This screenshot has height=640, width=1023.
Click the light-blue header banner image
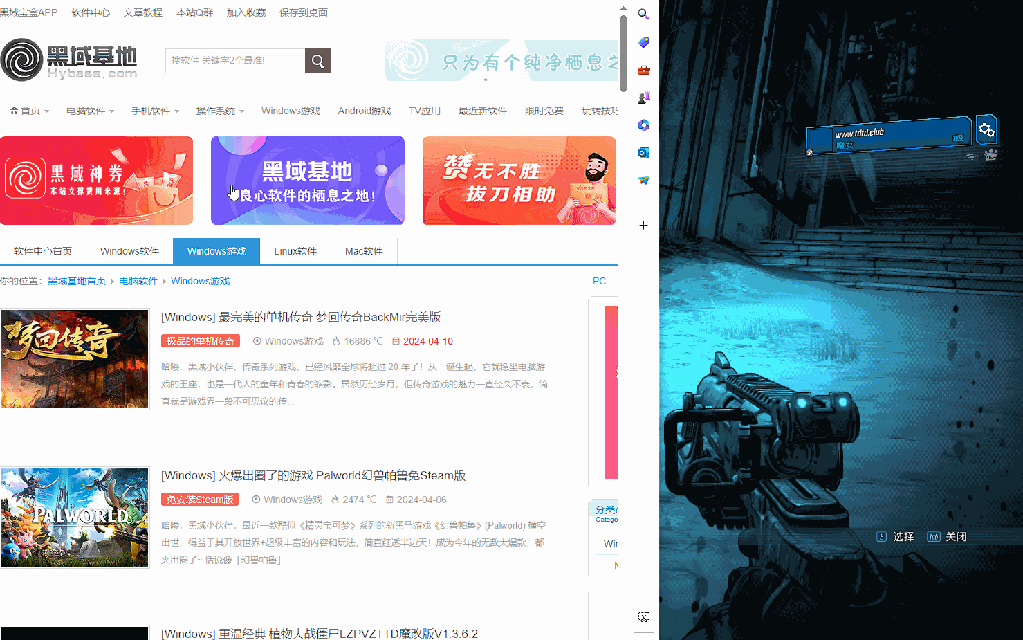[x=501, y=61]
